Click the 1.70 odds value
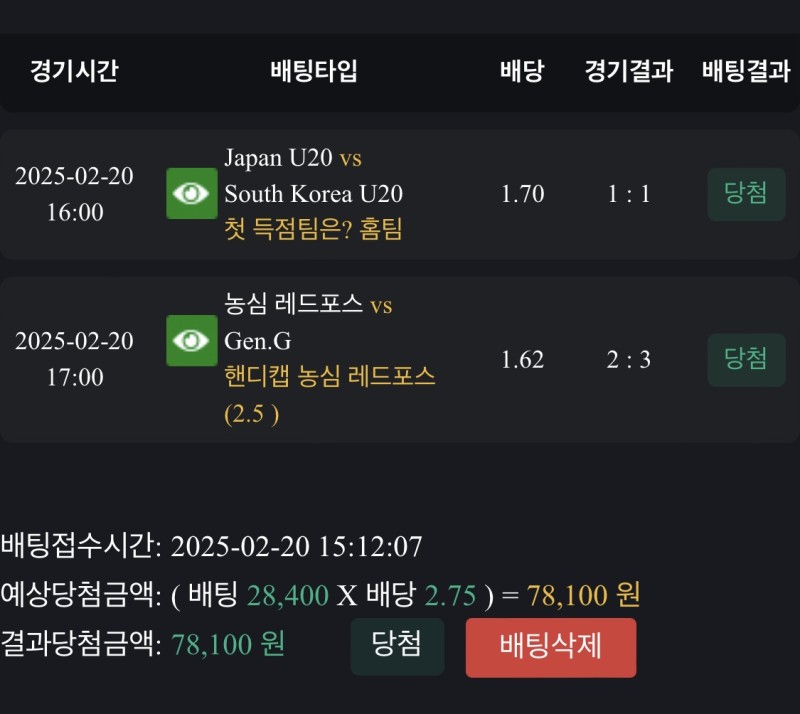 (522, 194)
